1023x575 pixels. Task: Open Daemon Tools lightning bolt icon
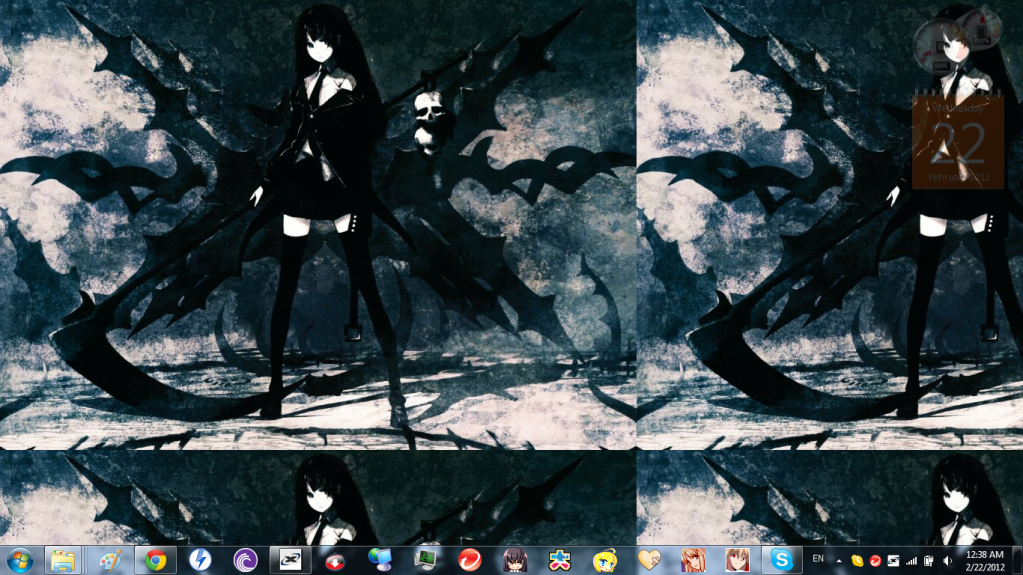click(x=200, y=560)
